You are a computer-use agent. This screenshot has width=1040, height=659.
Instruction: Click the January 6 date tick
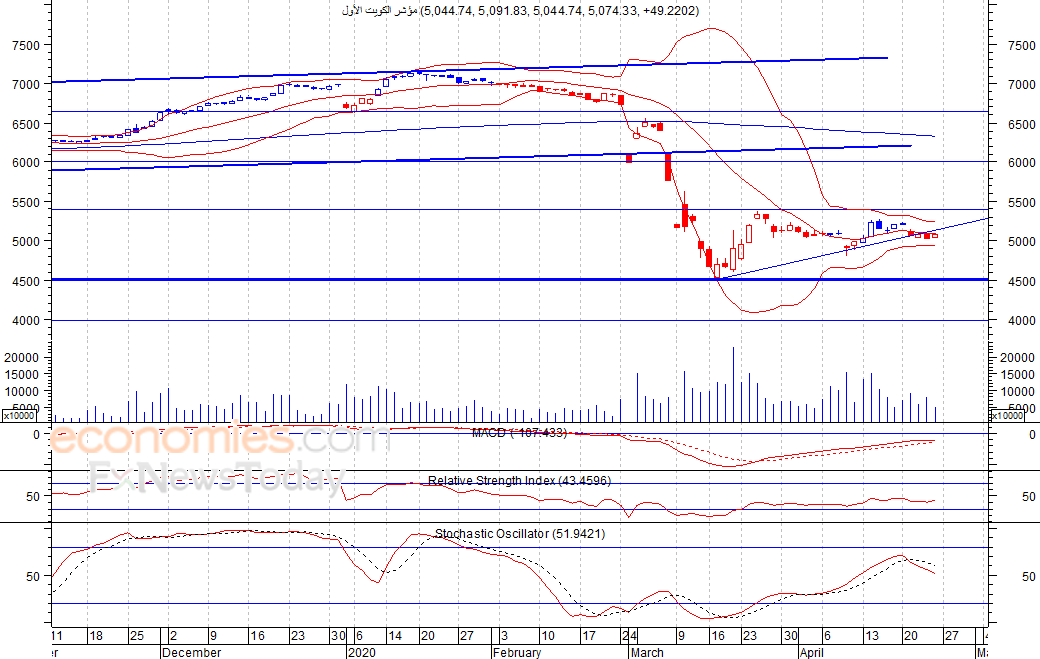coord(359,636)
